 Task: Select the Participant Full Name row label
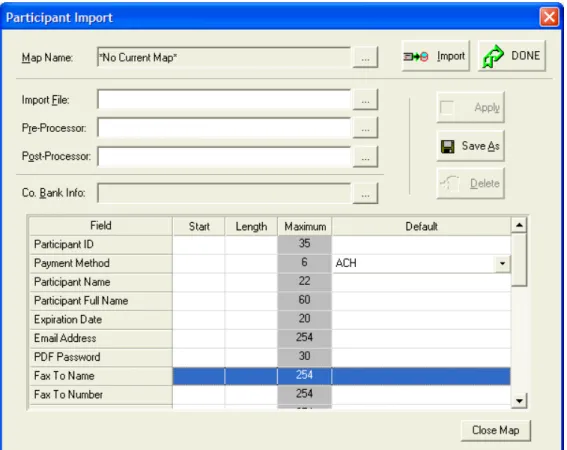pos(101,301)
